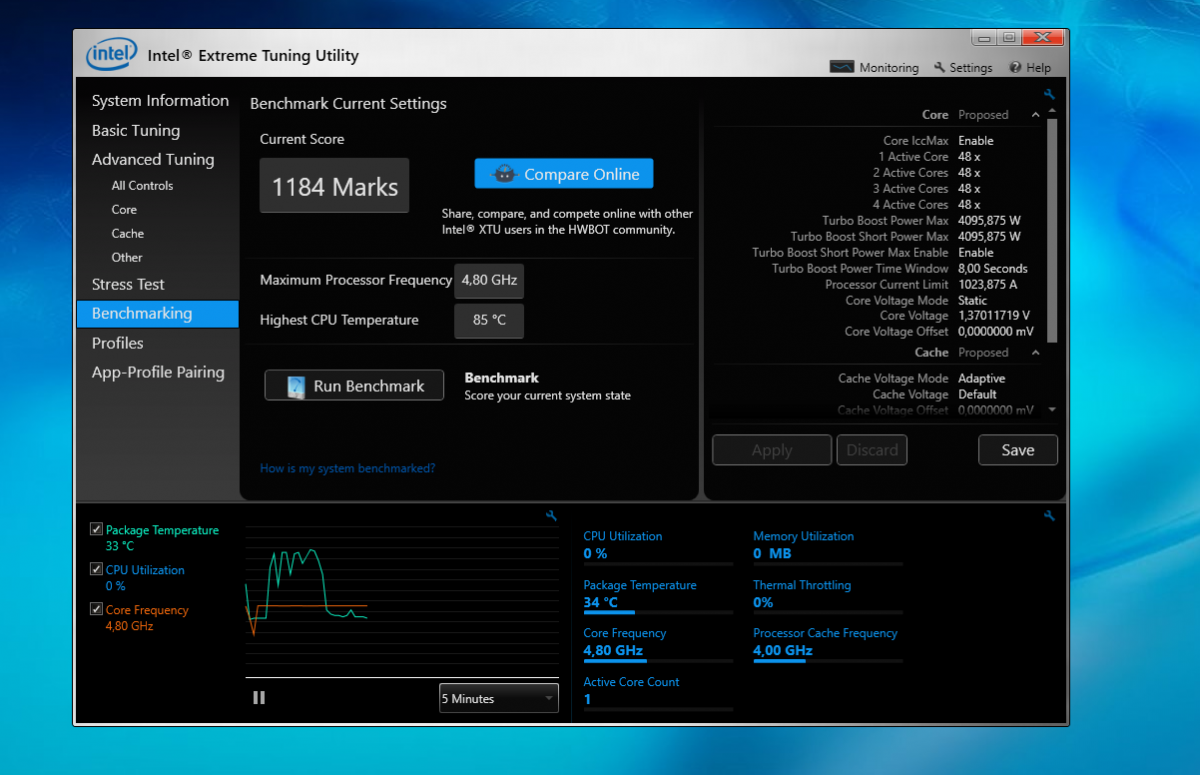Screen dimensions: 1200x775
Task: Open App-Profile Pairing
Action: [158, 372]
